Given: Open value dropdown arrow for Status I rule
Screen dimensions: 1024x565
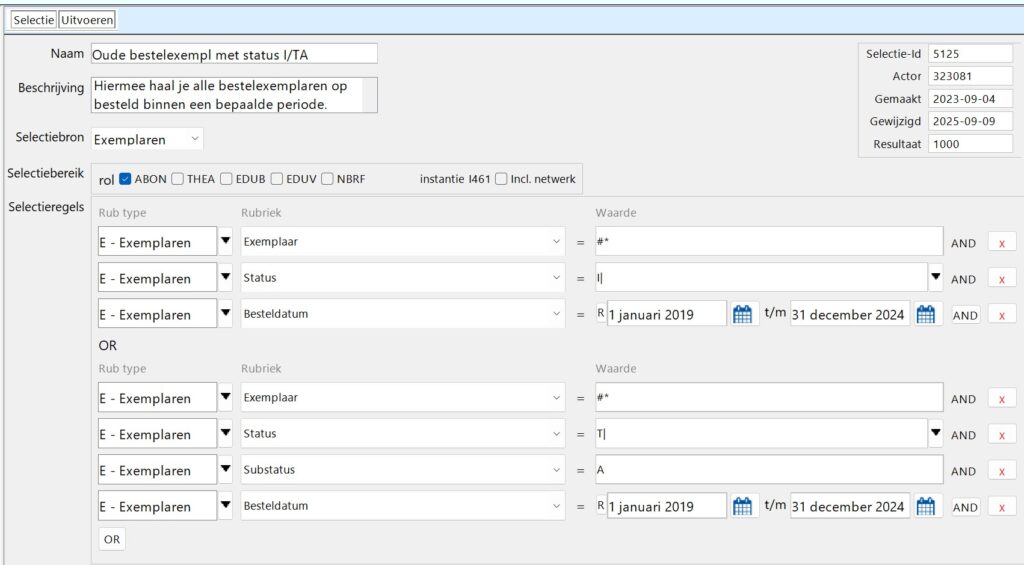Looking at the screenshot, I should tap(935, 278).
